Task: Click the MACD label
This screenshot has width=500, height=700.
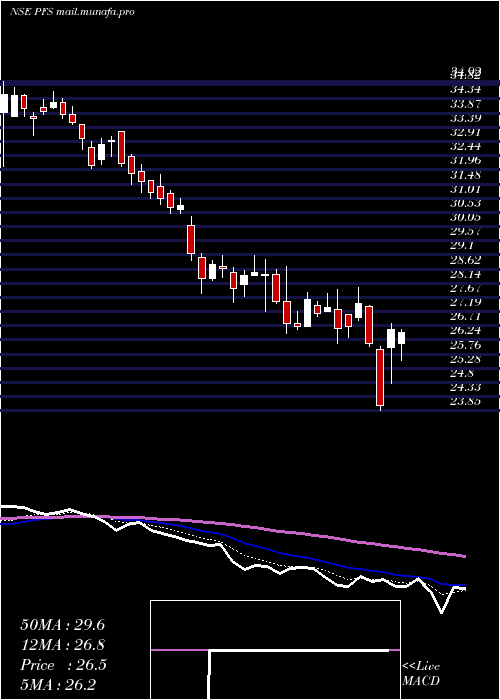Action: (x=421, y=681)
